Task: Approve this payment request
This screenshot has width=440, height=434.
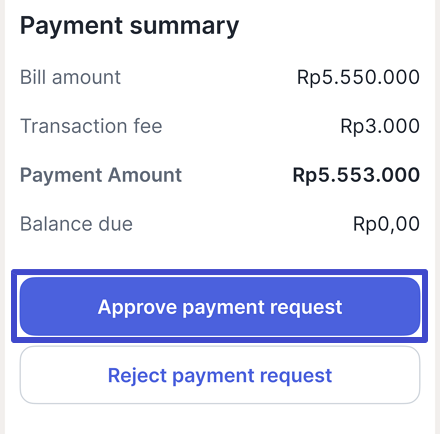Action: click(220, 306)
